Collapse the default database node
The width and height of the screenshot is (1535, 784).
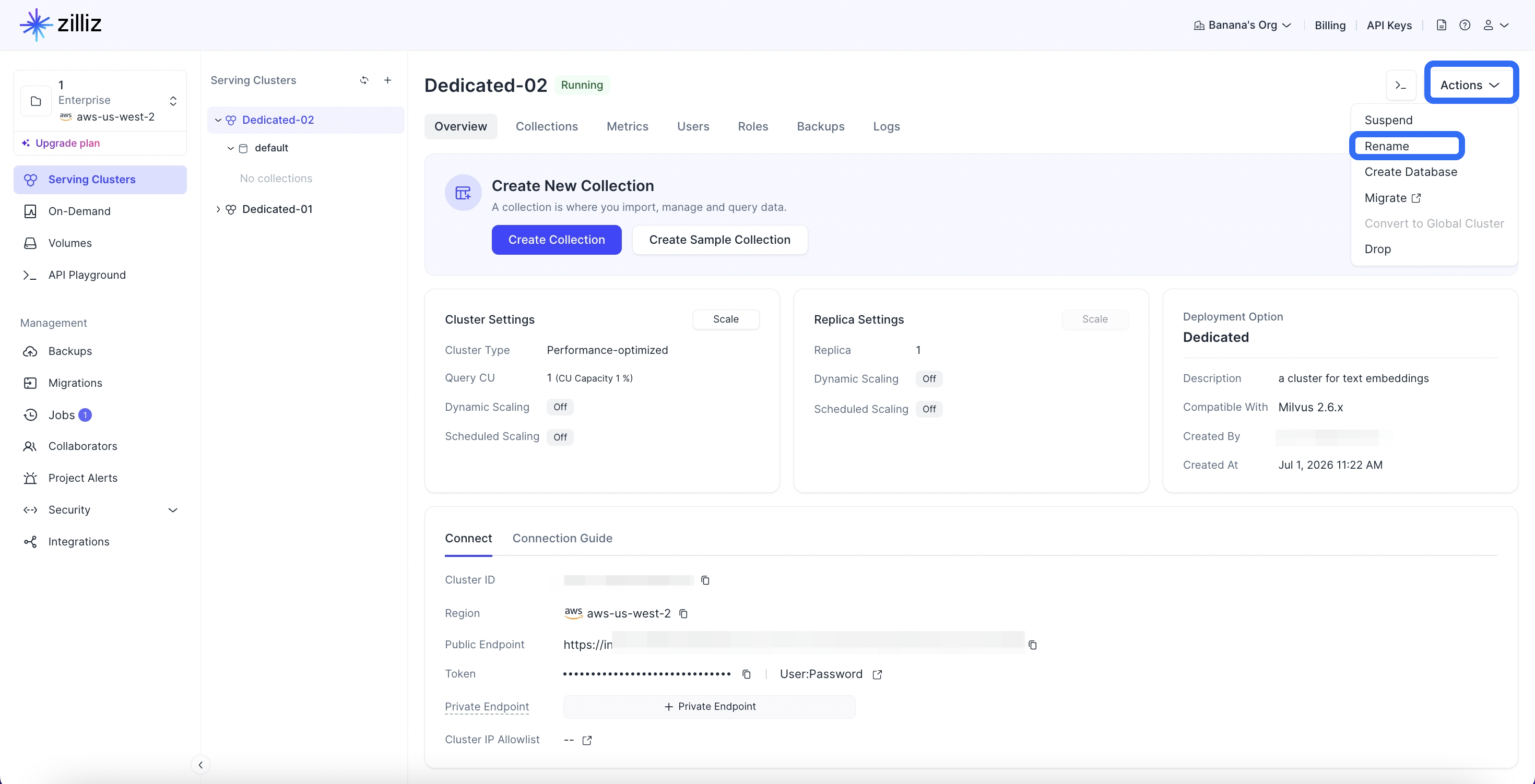[231, 148]
